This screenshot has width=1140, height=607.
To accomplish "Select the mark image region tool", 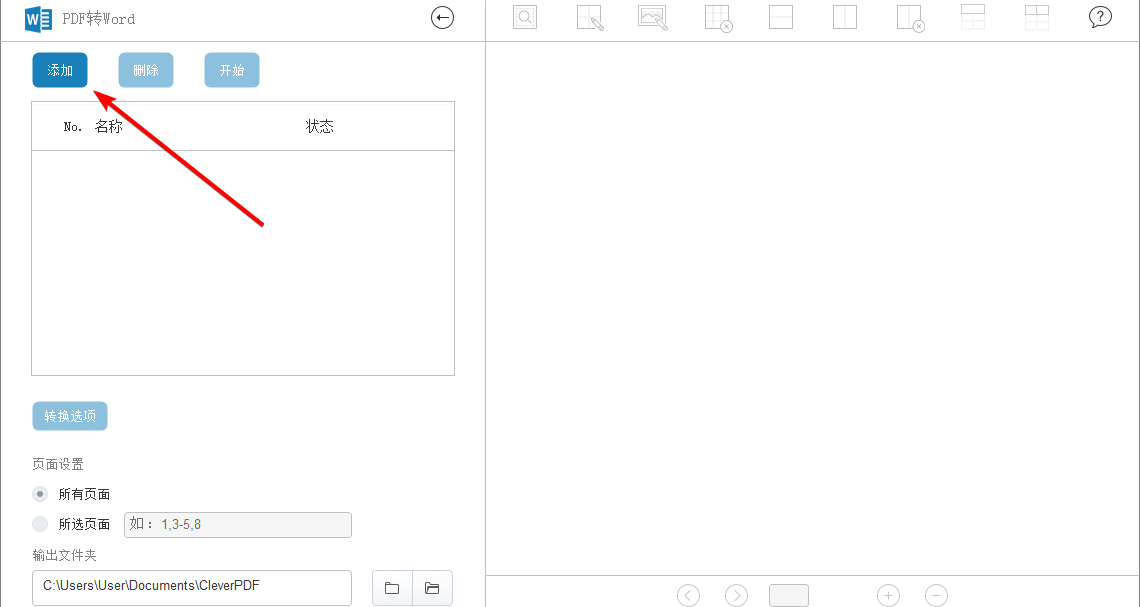I will point(653,17).
